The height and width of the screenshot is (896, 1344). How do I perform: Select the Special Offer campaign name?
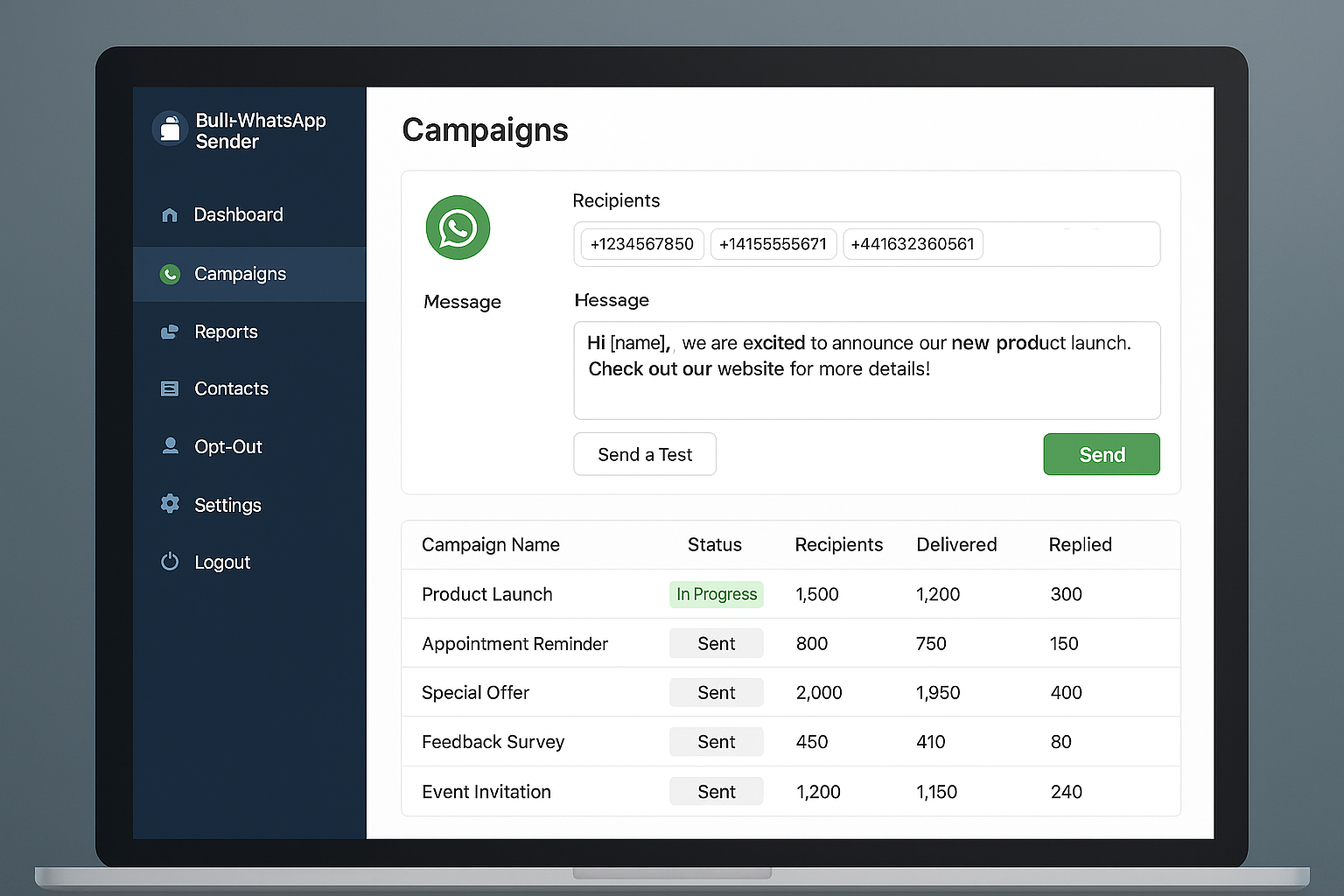click(476, 692)
